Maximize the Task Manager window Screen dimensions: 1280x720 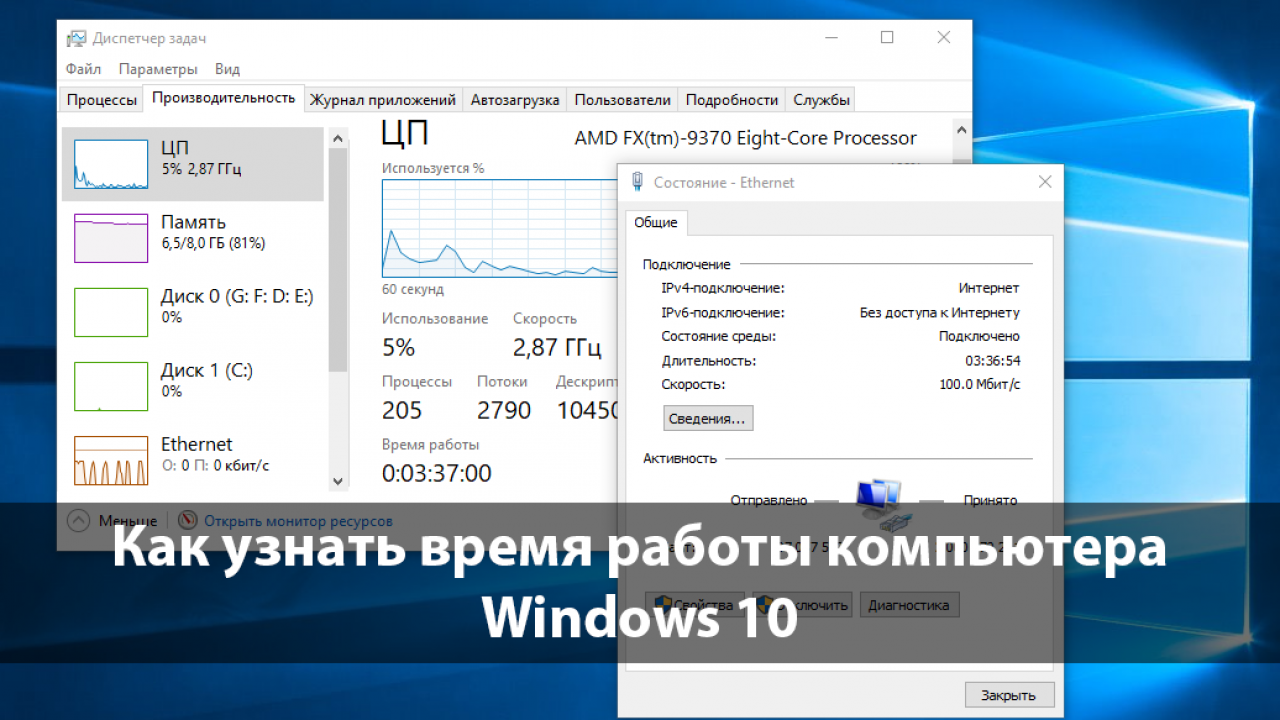887,37
